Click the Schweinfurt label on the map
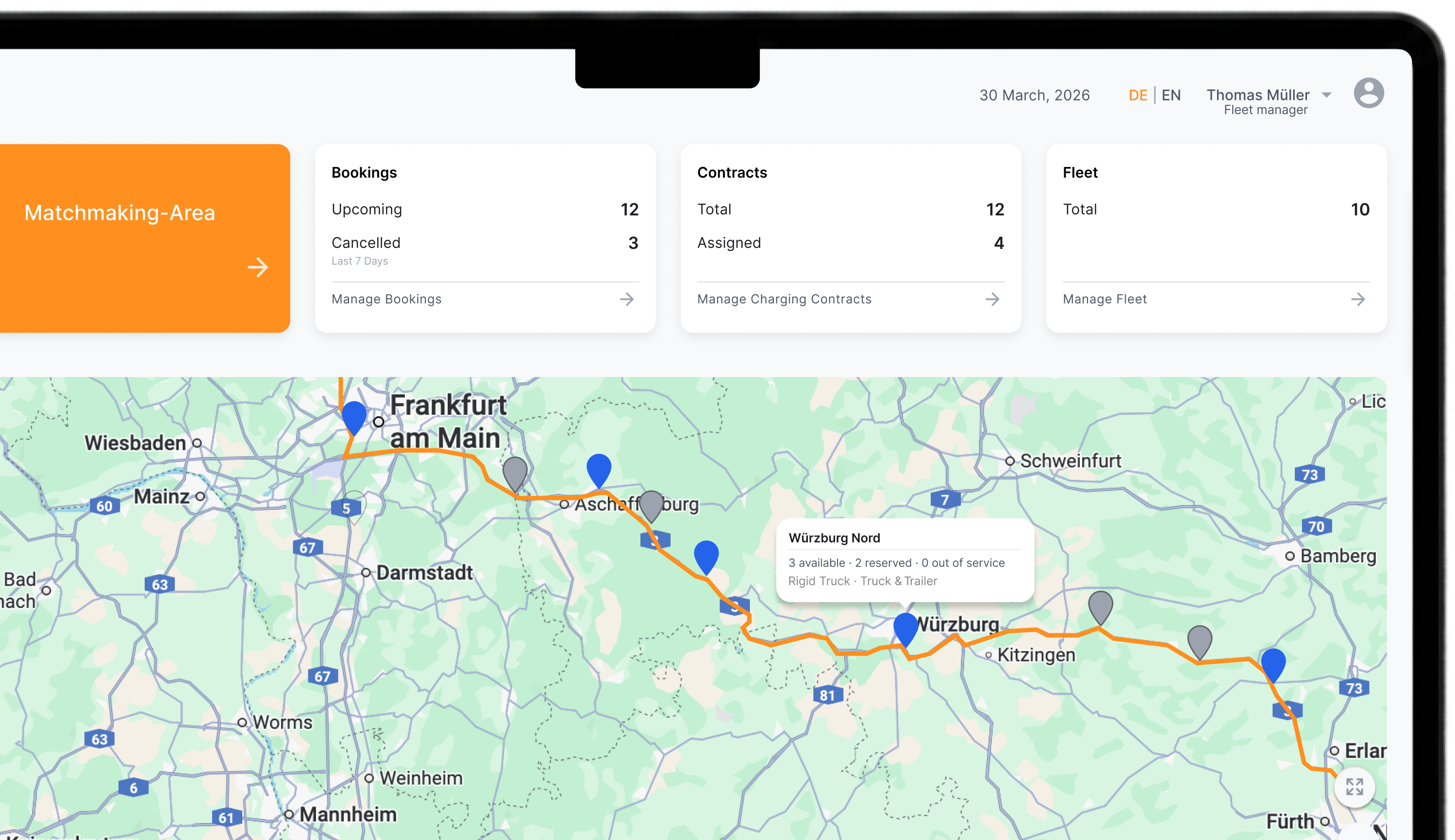The image size is (1455, 840). click(1070, 461)
